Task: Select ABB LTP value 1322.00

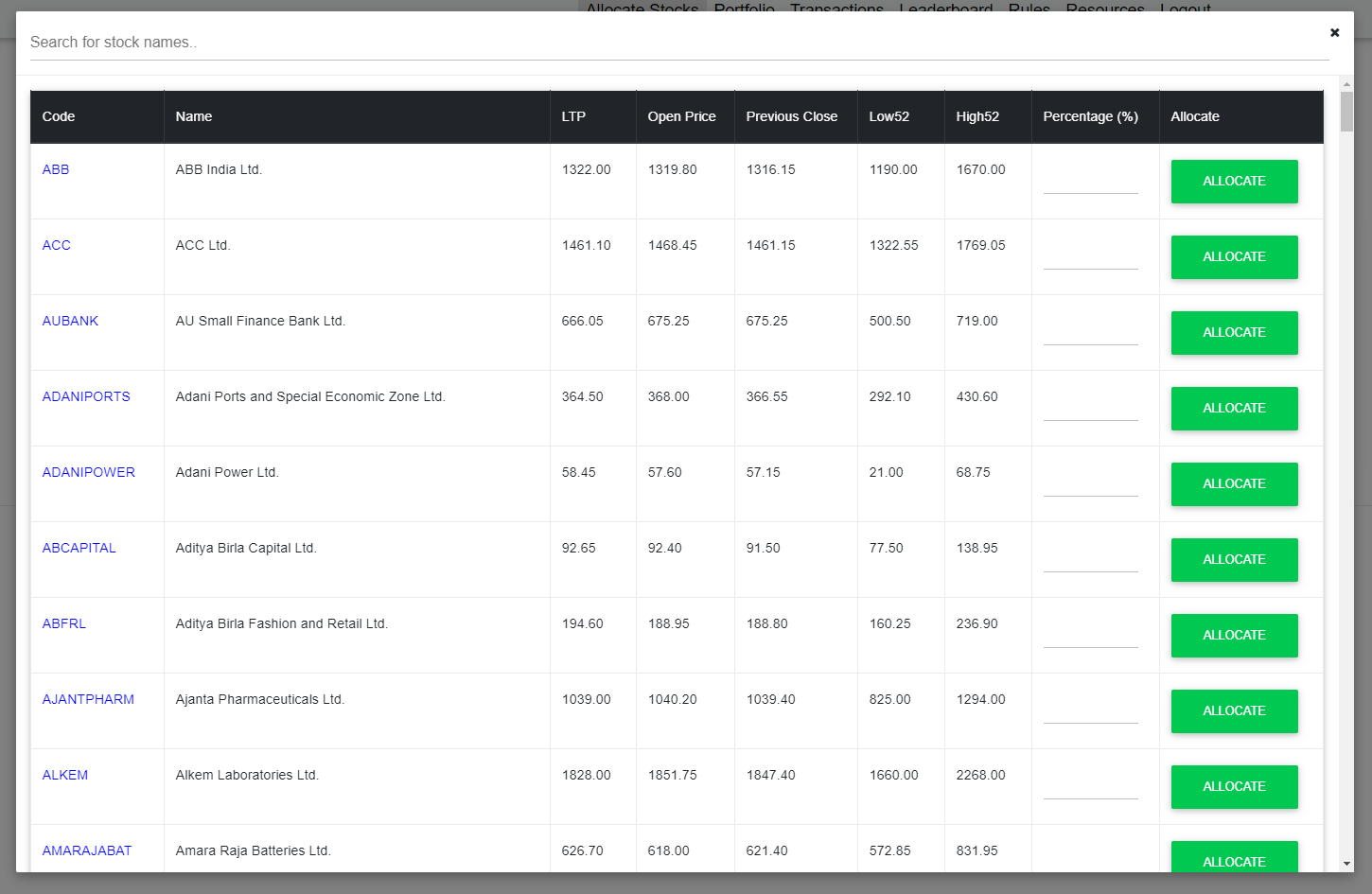Action: (587, 169)
